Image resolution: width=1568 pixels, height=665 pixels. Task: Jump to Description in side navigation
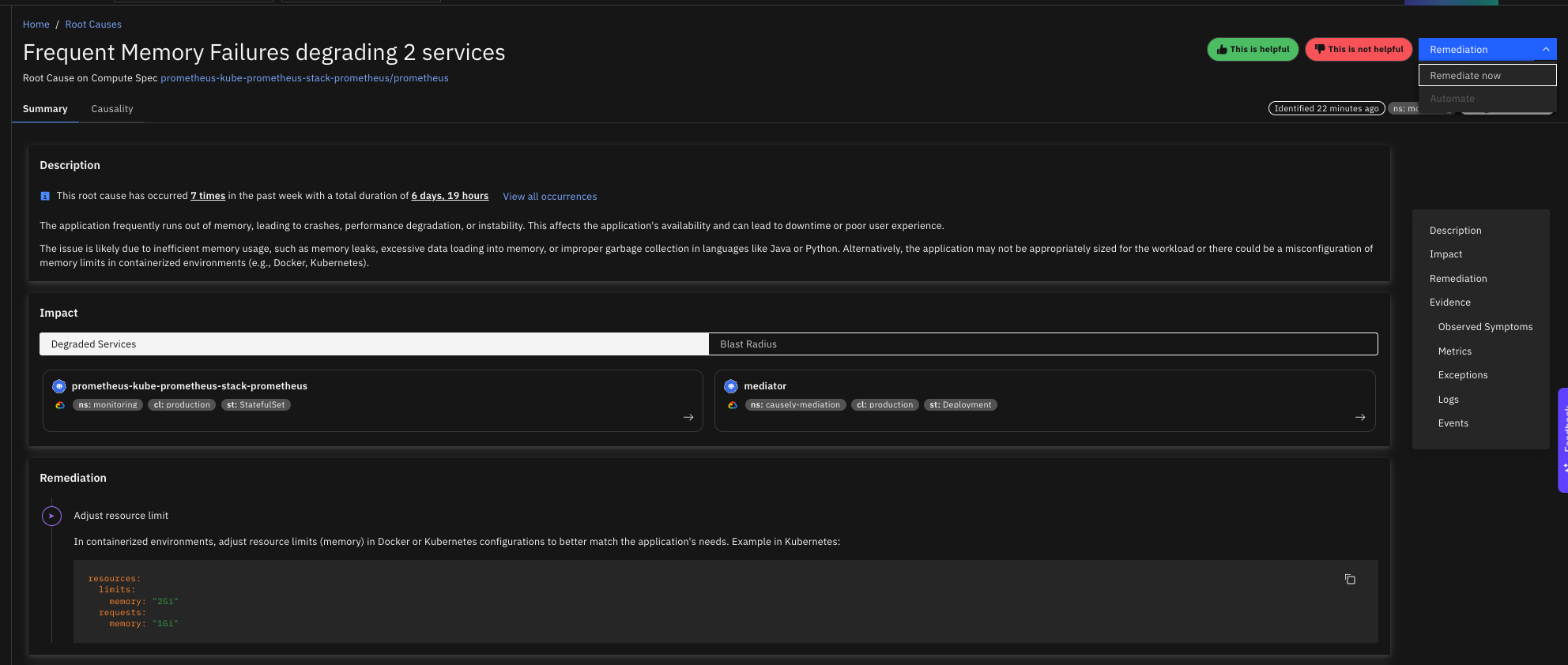click(1456, 231)
